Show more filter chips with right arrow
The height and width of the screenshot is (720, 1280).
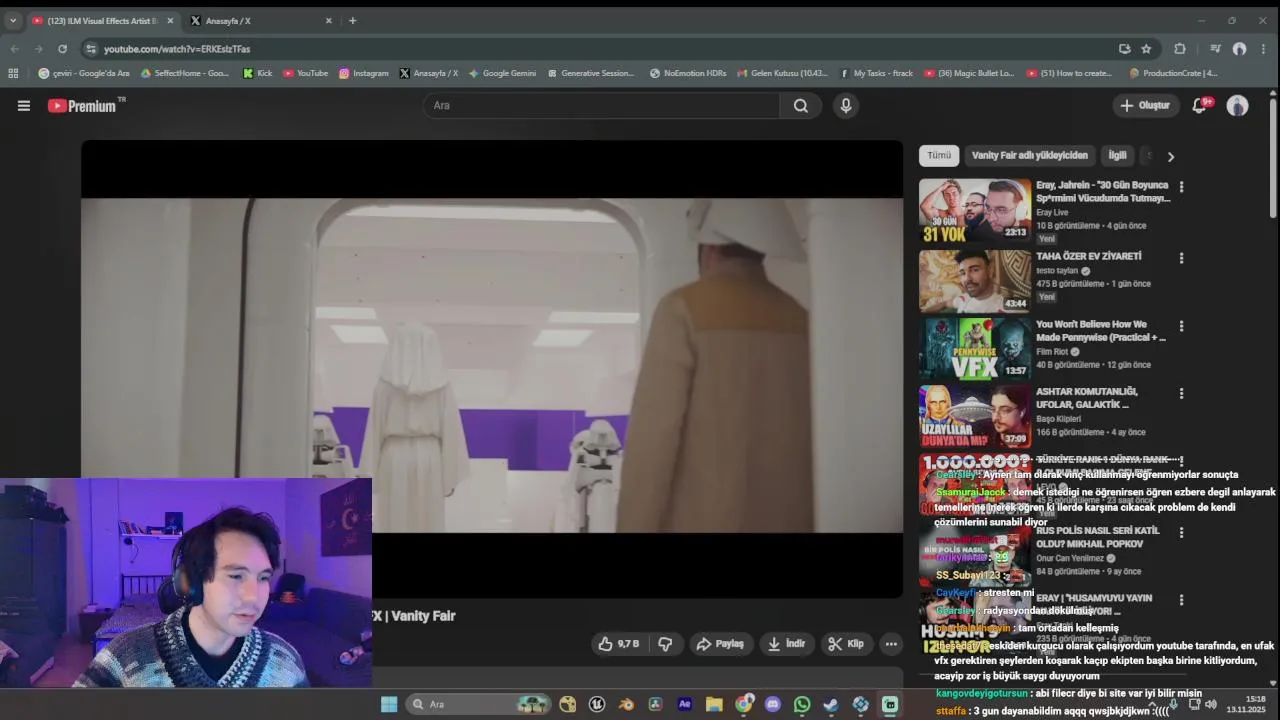(x=1171, y=156)
